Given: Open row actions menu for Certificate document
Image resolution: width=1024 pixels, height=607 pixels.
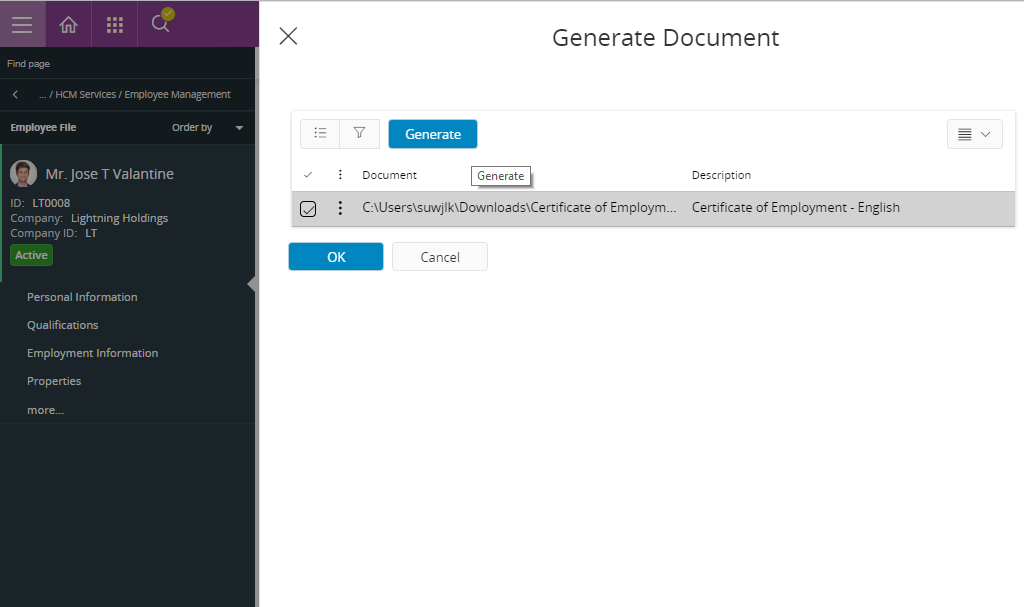Looking at the screenshot, I should (x=340, y=208).
